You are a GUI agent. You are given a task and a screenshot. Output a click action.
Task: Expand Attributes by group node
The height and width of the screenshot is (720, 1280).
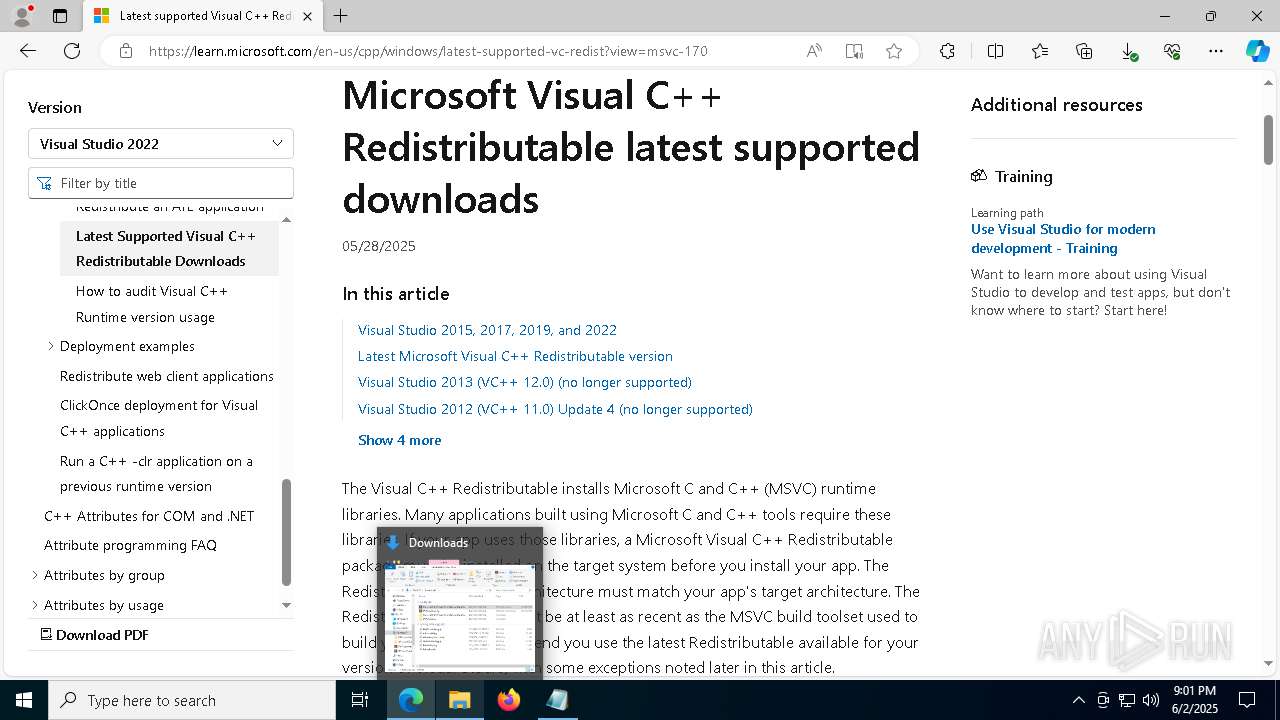(35, 575)
